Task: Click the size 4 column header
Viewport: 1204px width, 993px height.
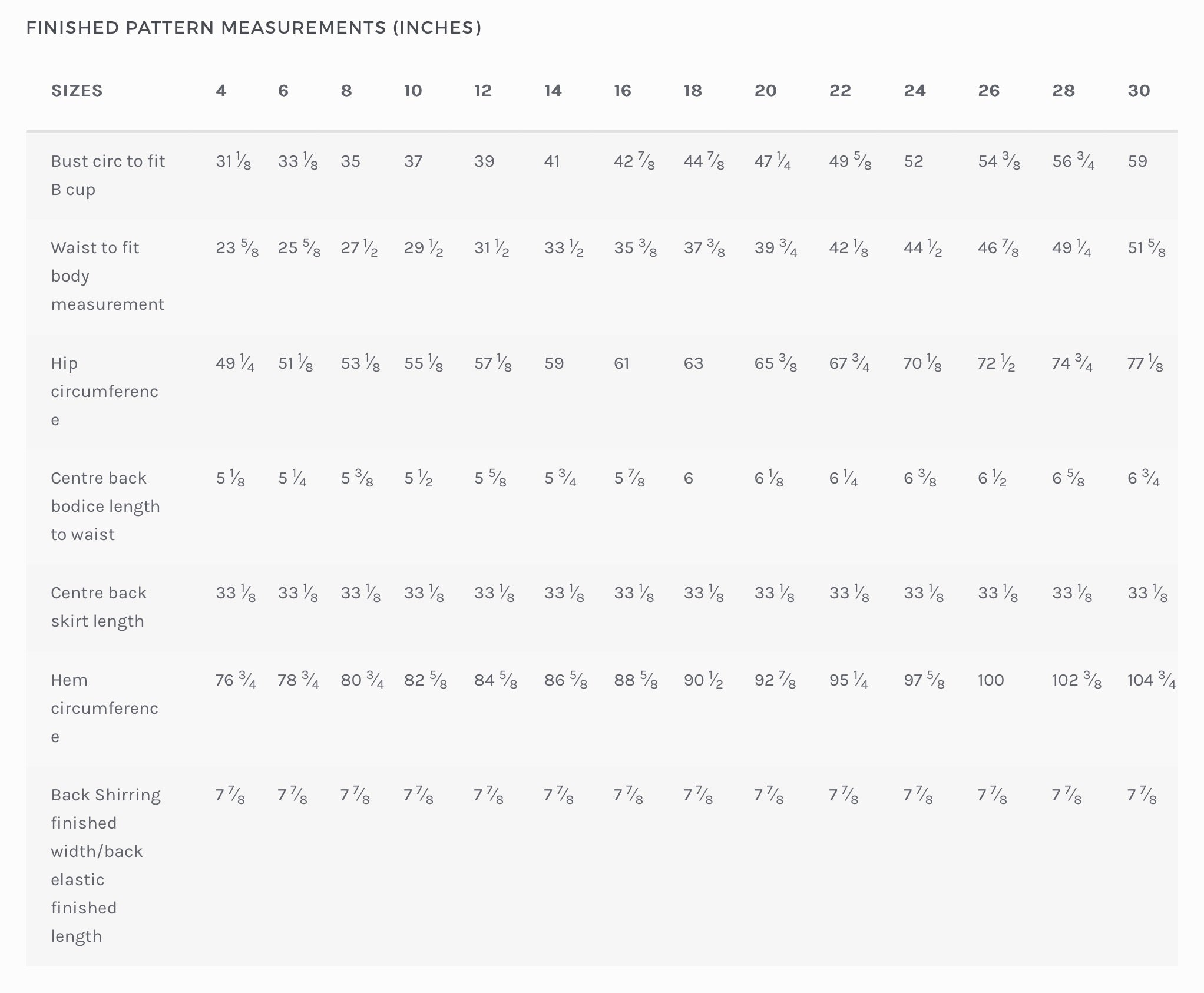Action: [221, 91]
